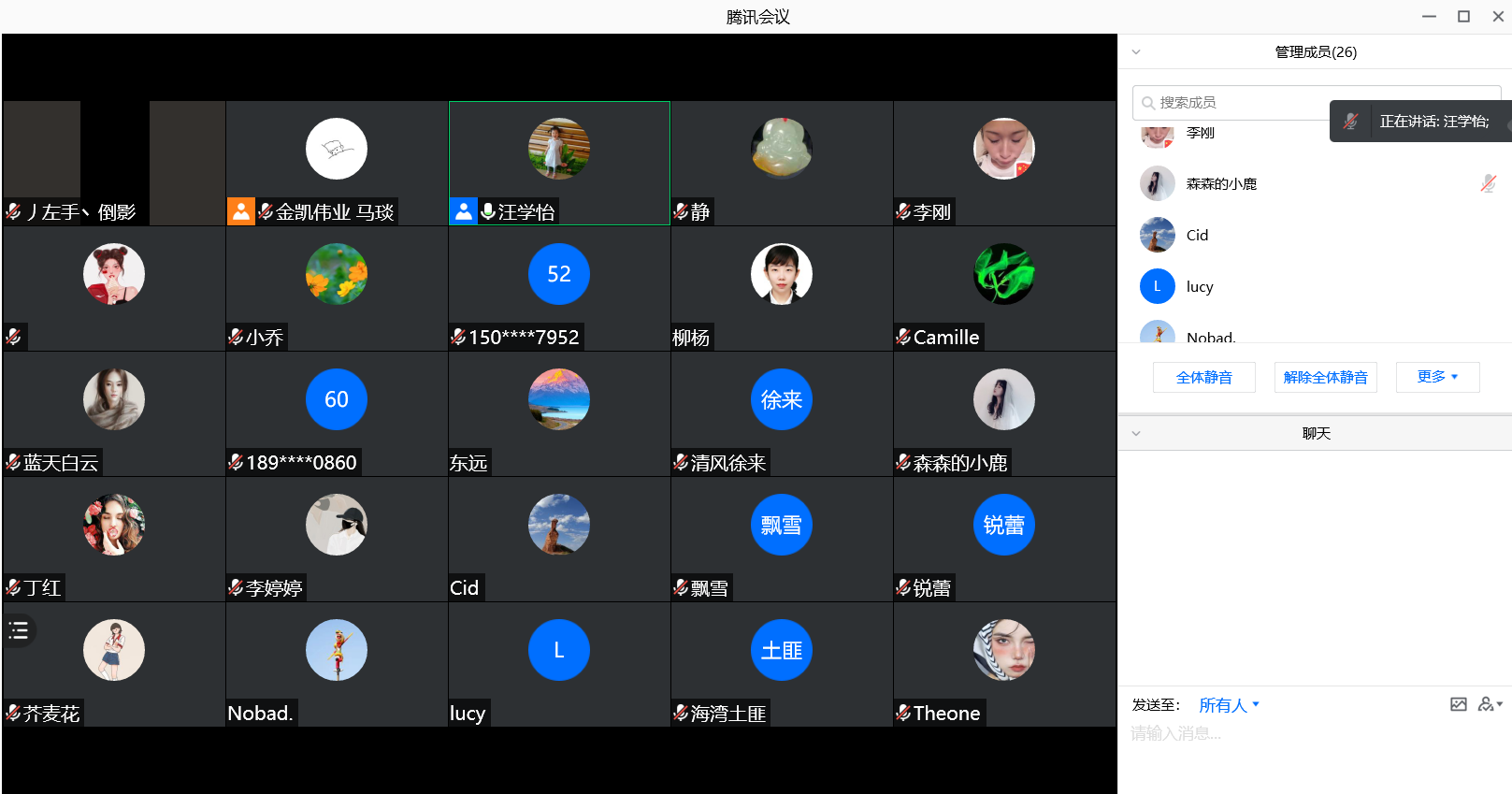Click the muted mic icon beside Theone
Viewport: 1512px width, 794px height.
(903, 713)
